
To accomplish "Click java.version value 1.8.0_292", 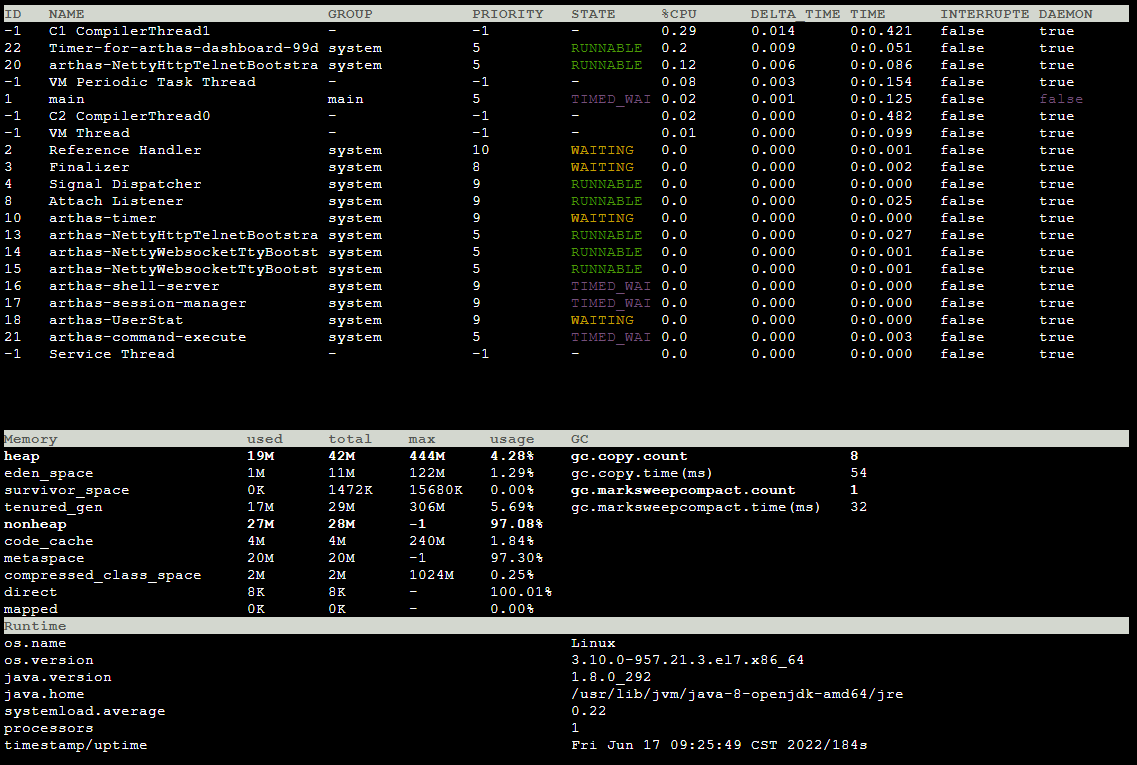I will (611, 678).
